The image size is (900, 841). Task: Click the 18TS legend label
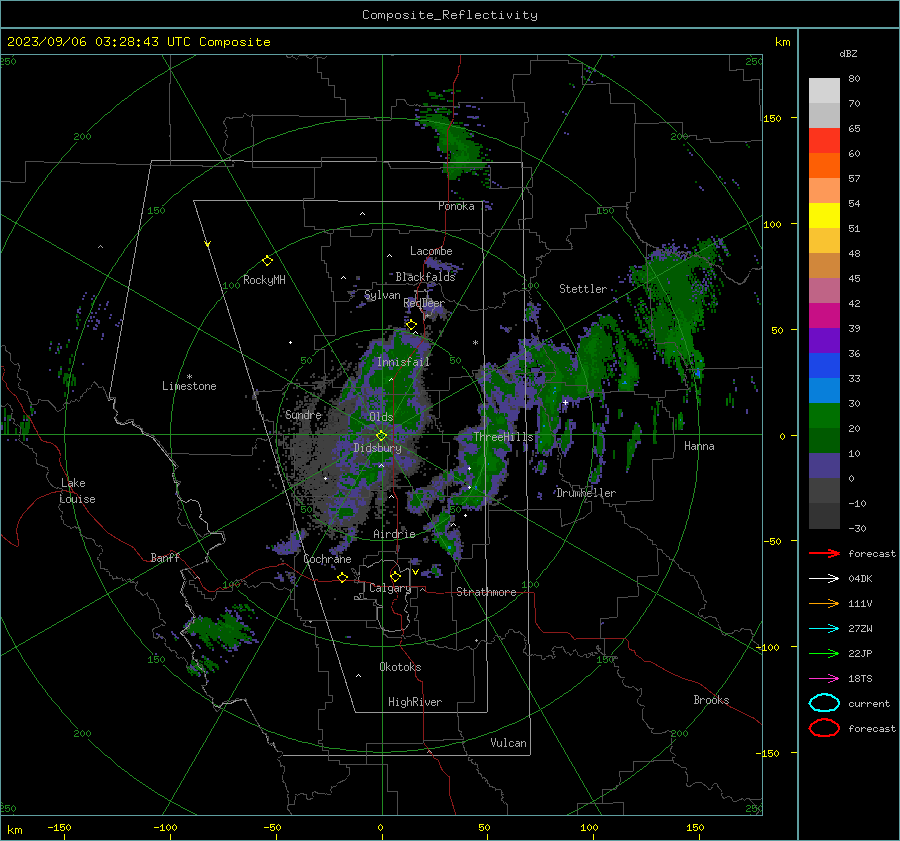click(860, 679)
